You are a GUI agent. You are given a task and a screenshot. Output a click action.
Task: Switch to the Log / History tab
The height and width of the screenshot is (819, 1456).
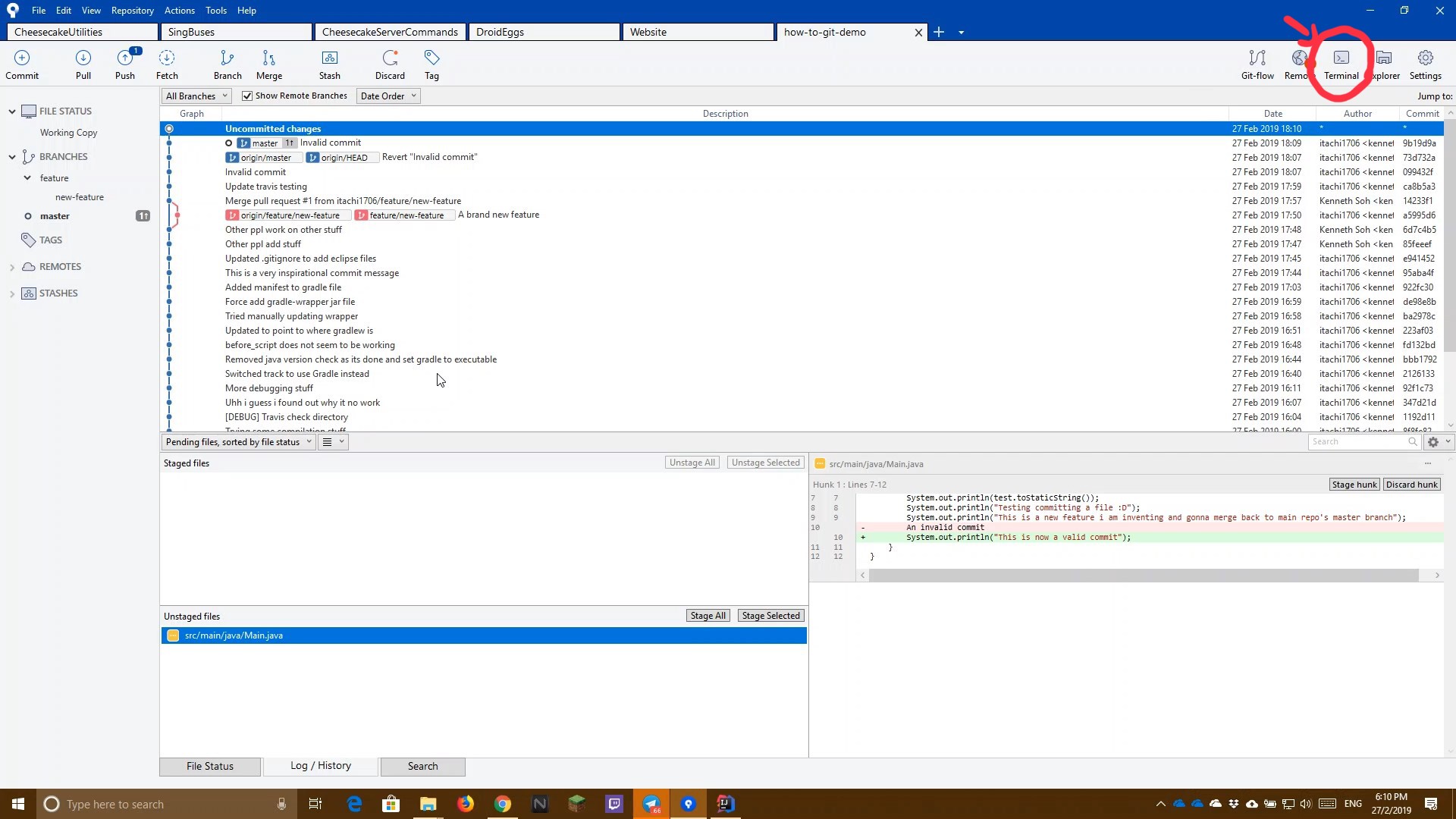pos(319,766)
